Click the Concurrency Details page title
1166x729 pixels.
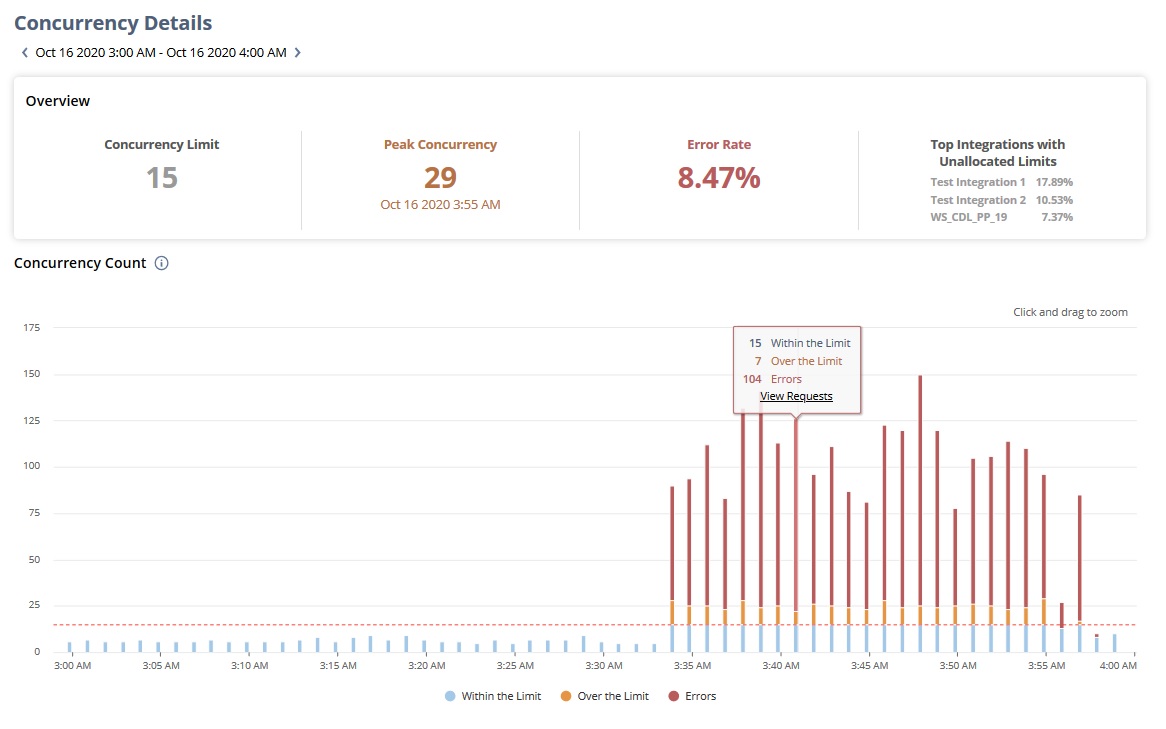point(113,23)
